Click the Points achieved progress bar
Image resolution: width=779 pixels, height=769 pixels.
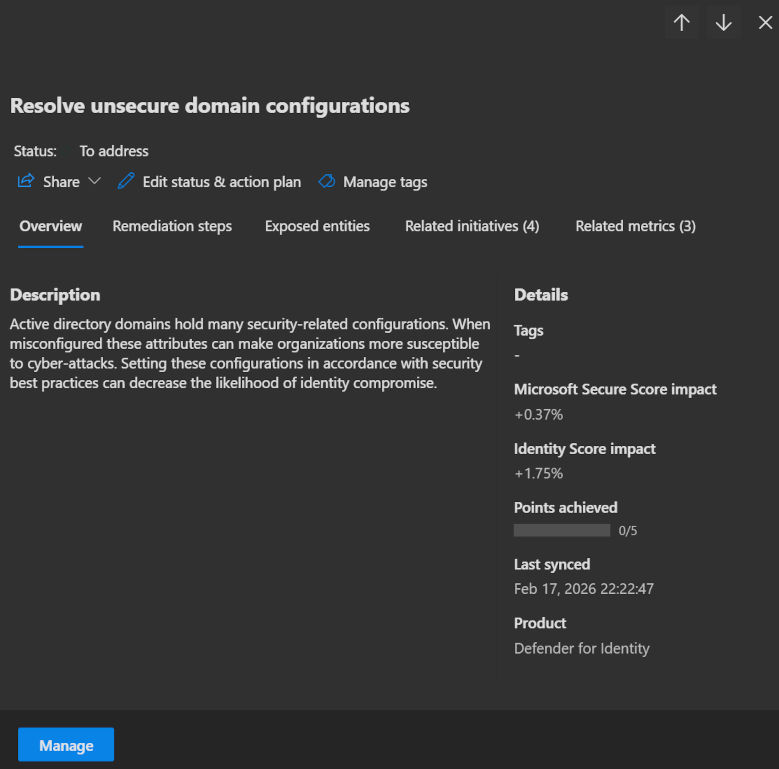pyautogui.click(x=562, y=530)
